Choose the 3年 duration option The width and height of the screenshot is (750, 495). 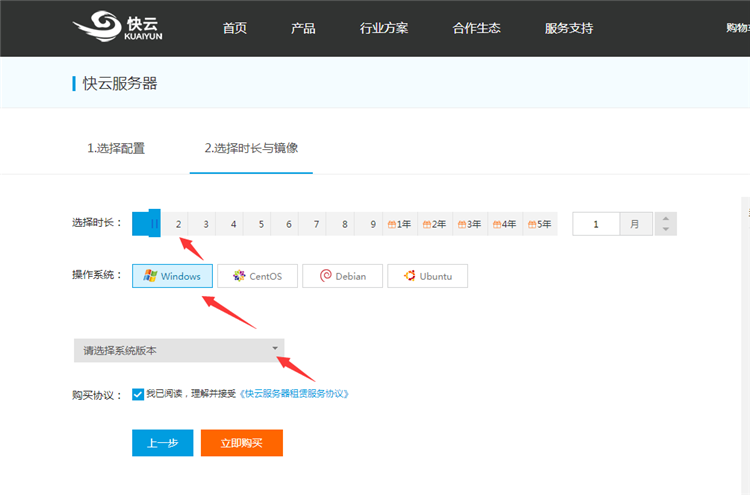click(x=469, y=224)
